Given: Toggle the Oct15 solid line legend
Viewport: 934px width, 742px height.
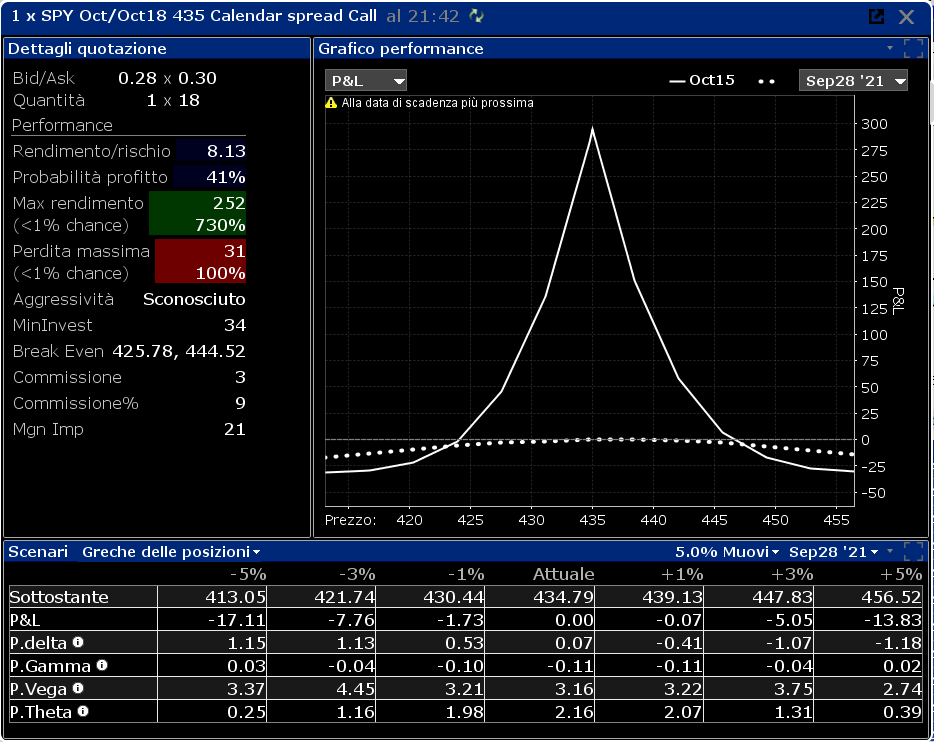Looking at the screenshot, I should tap(702, 80).
